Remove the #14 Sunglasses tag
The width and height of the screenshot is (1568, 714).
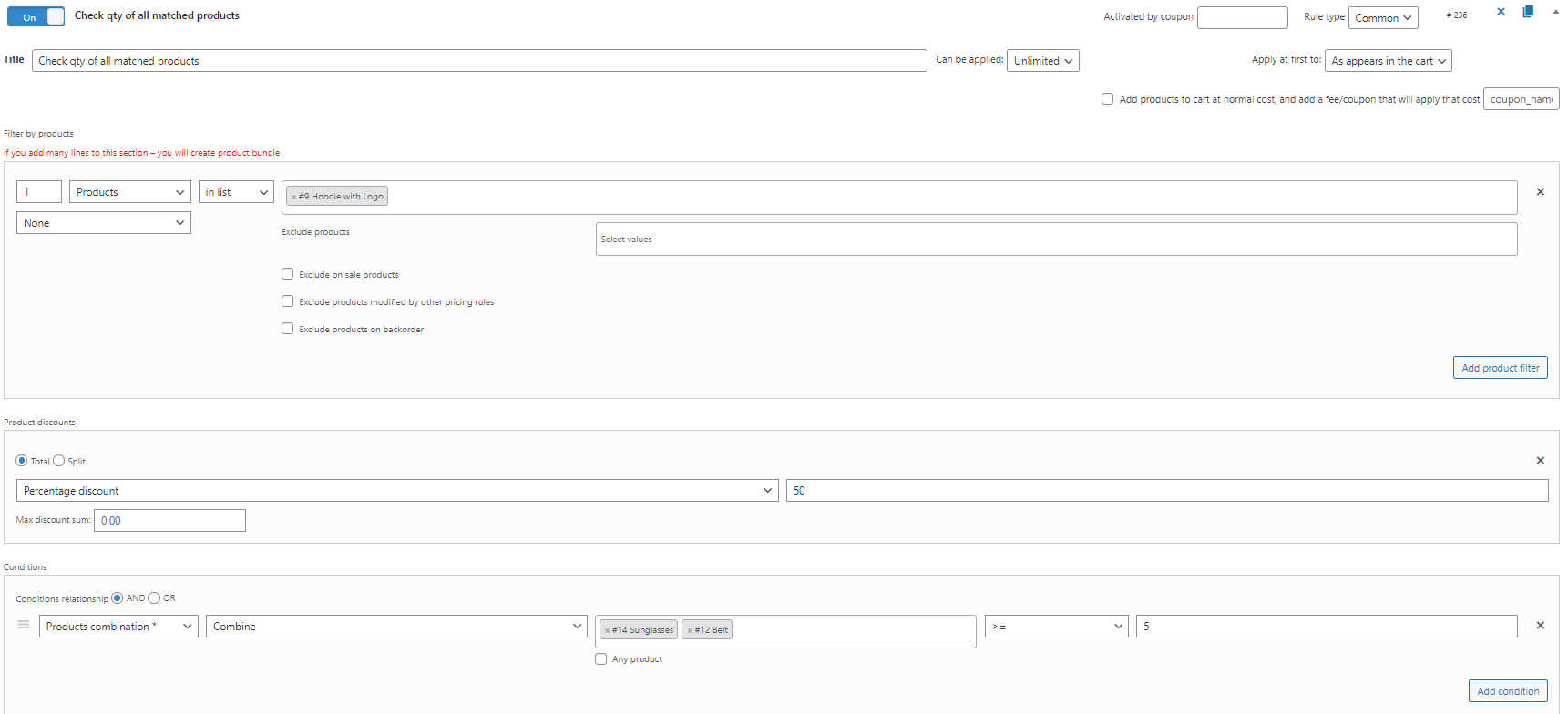(607, 630)
